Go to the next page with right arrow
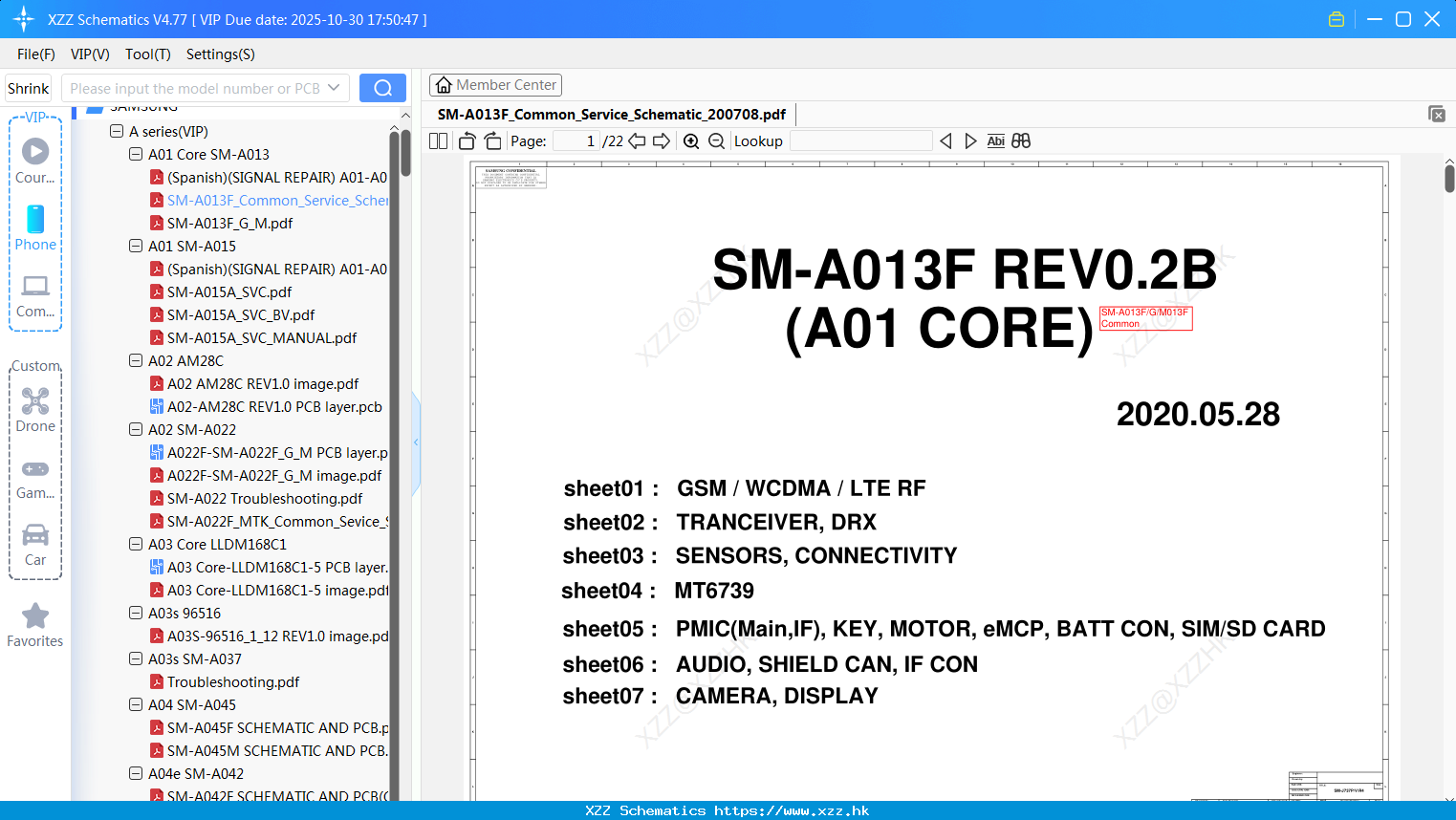The image size is (1456, 820). point(662,141)
